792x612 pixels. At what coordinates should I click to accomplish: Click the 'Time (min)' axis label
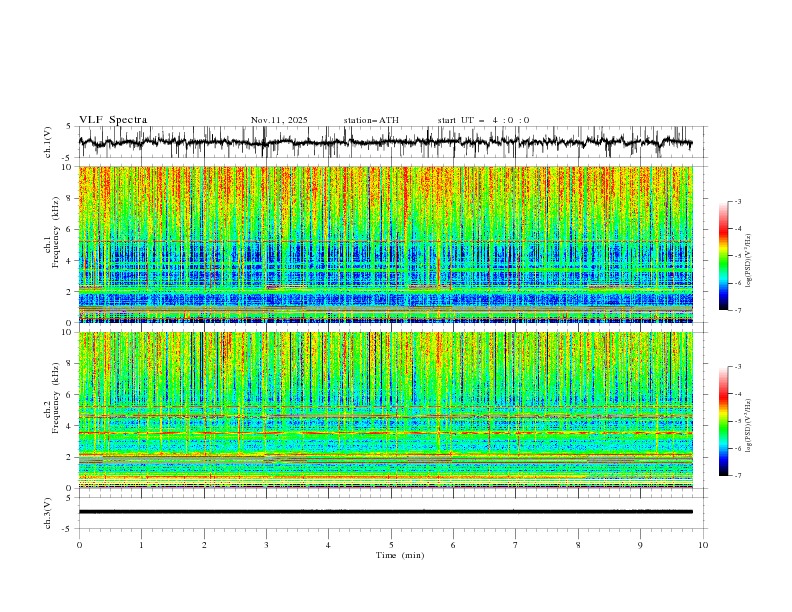(400, 555)
